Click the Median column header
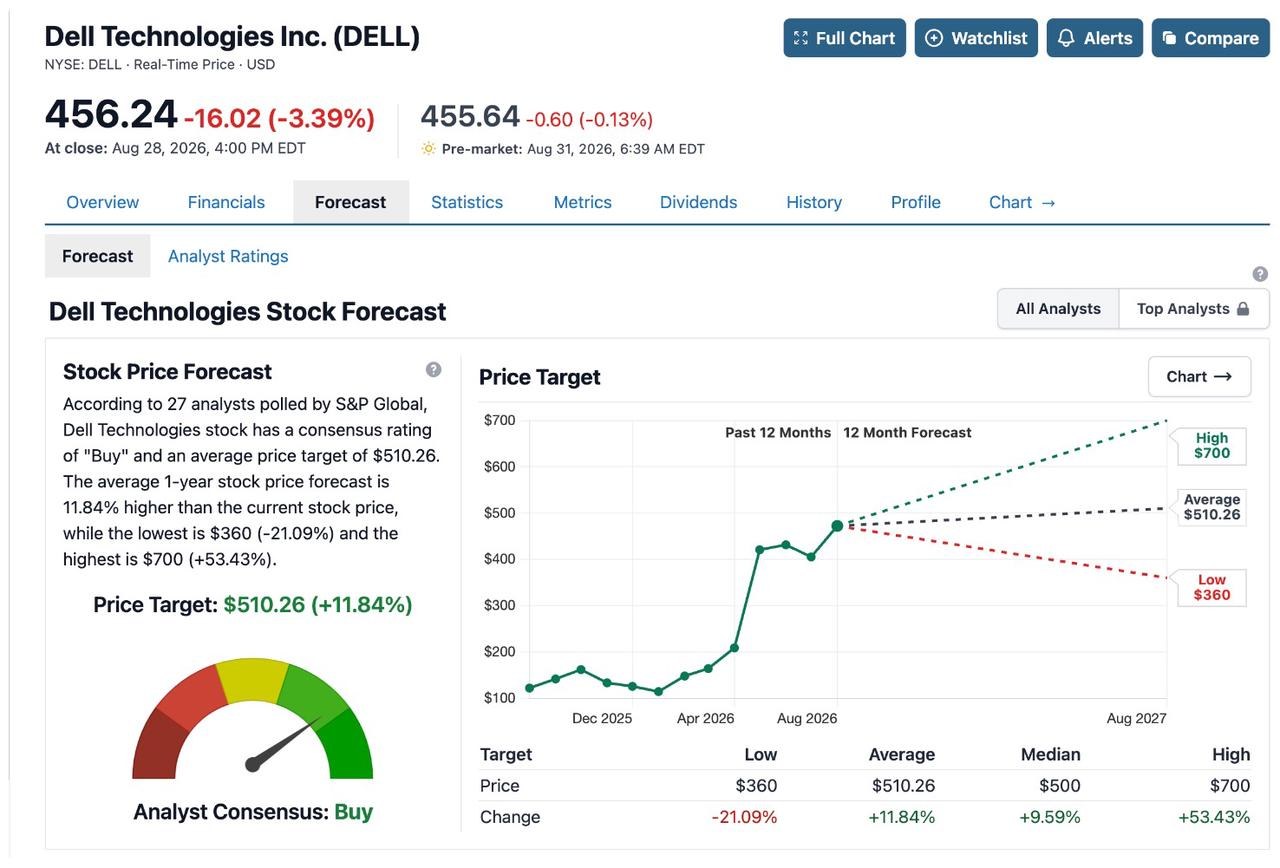Image resolution: width=1280 pixels, height=868 pixels. coord(1050,754)
